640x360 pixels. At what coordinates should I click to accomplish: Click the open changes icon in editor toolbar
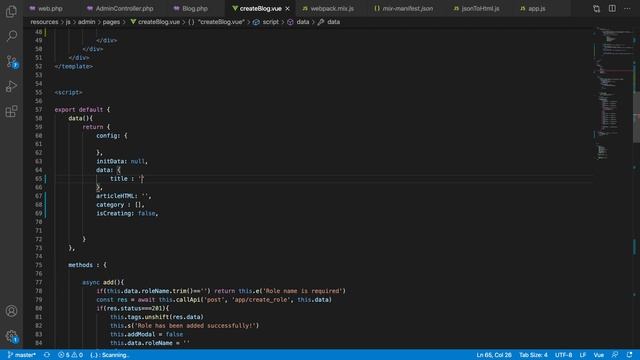pos(596,9)
